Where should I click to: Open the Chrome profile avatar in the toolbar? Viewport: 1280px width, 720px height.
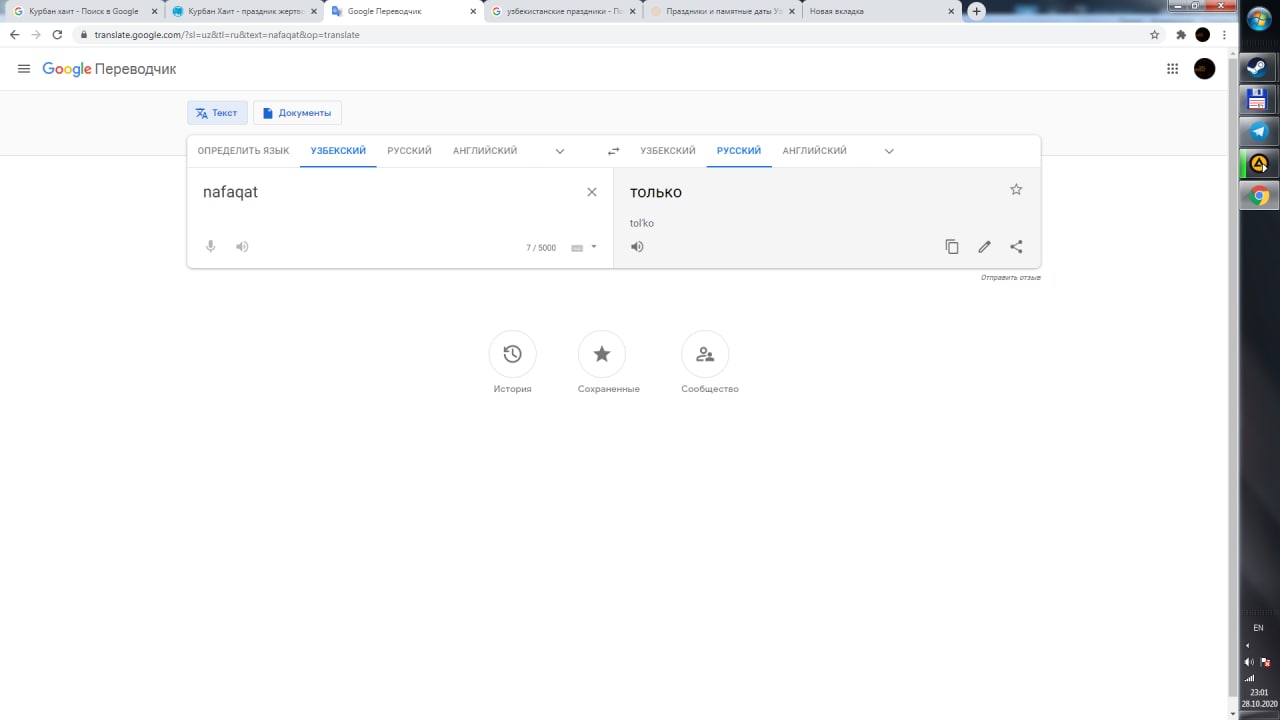tap(1203, 34)
